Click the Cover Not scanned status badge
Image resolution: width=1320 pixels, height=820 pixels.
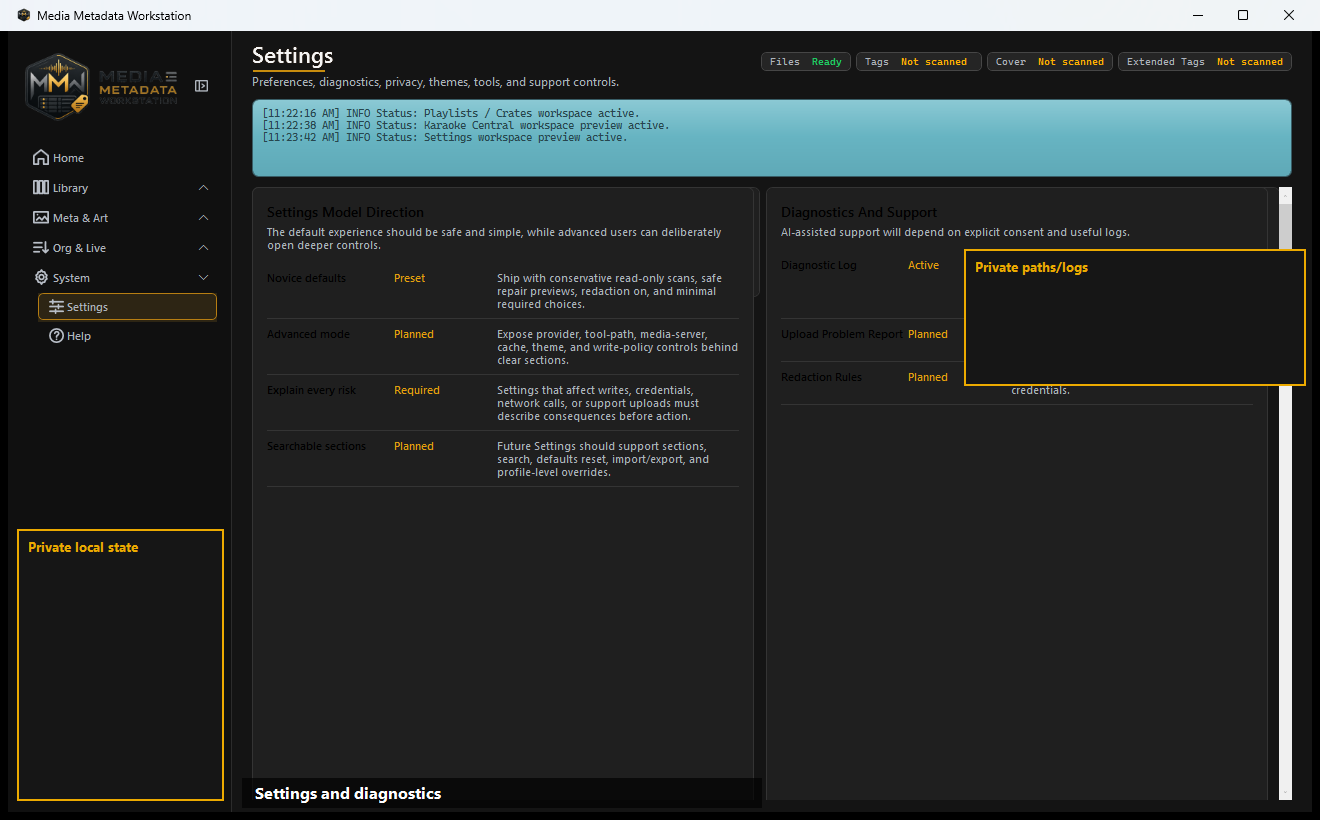(1050, 62)
